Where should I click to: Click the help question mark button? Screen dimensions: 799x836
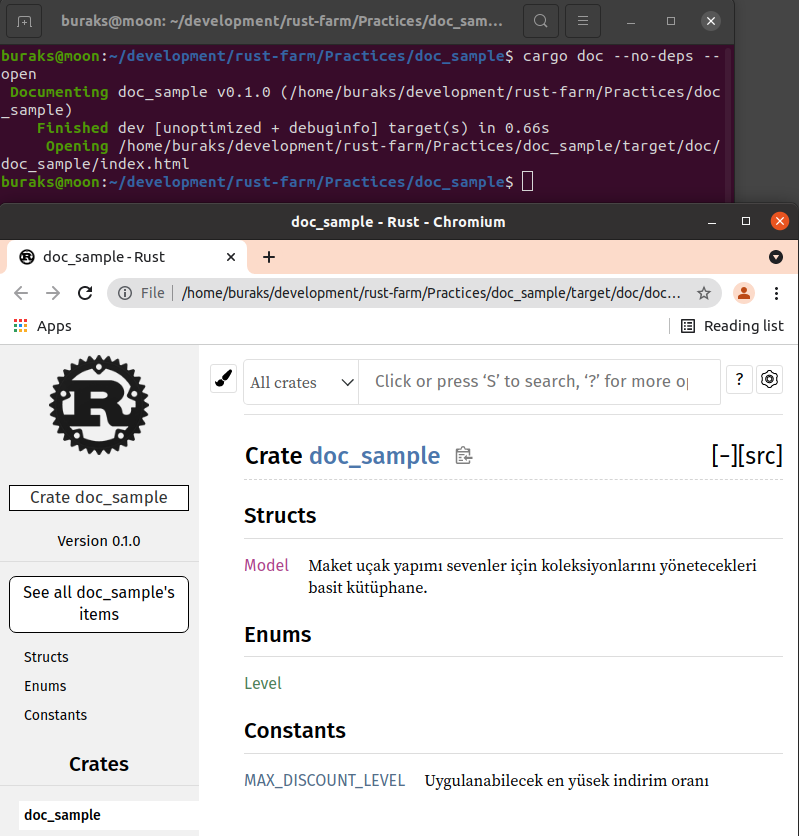738,379
